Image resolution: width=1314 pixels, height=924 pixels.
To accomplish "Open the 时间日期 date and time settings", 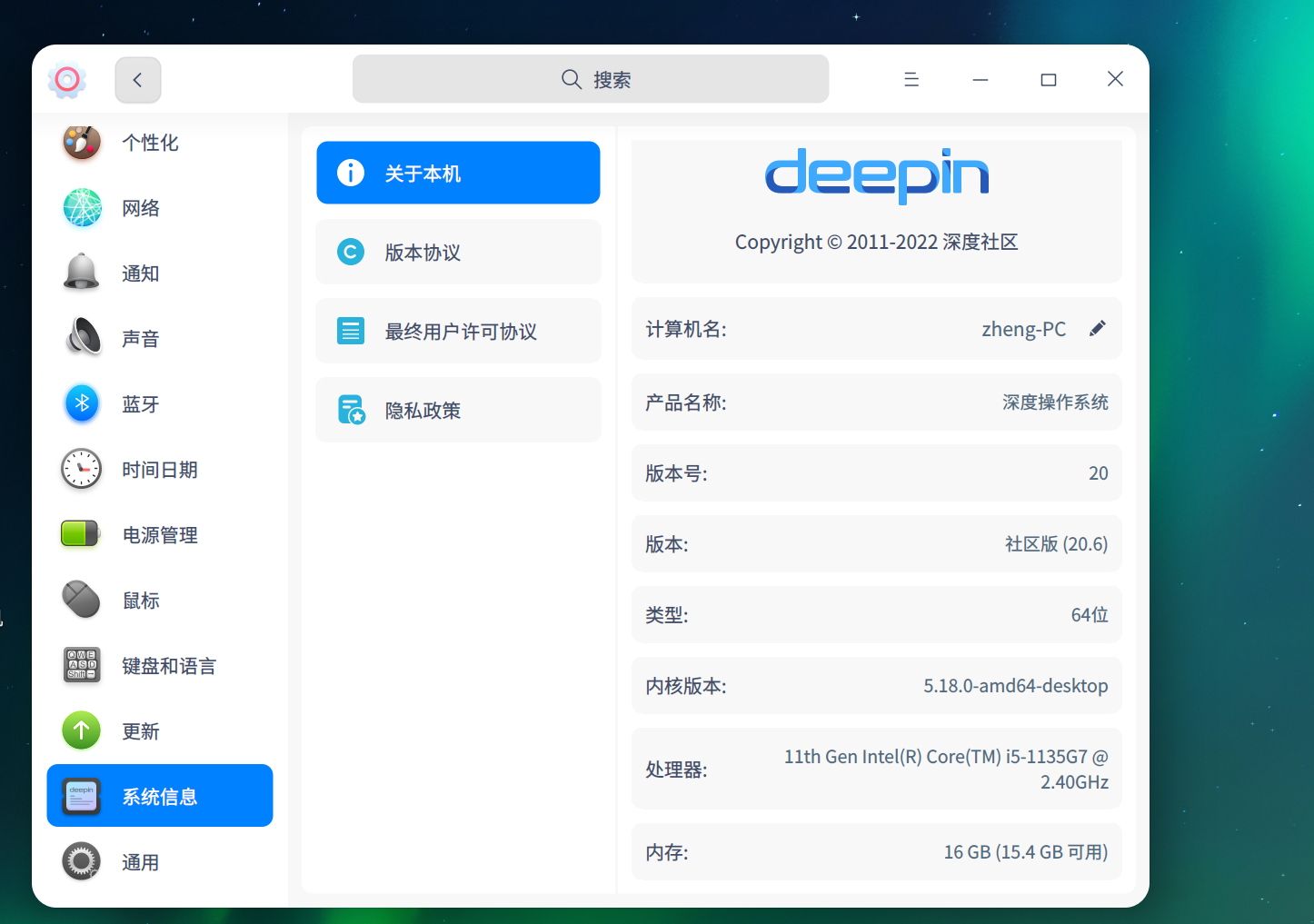I will pyautogui.click(x=159, y=469).
